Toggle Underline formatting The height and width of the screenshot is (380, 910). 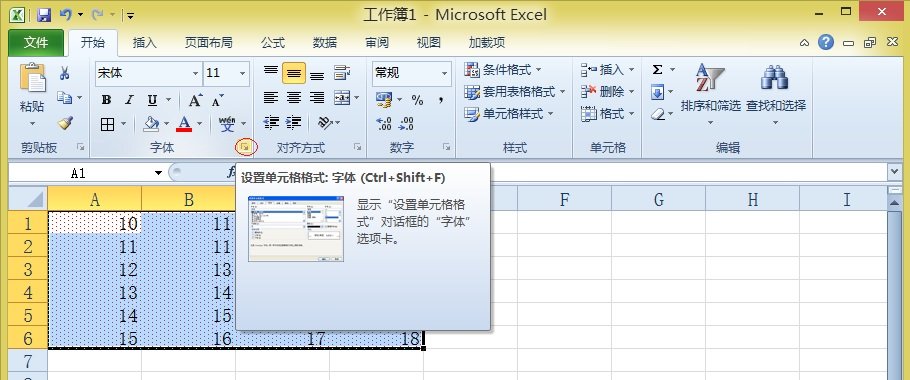152,100
